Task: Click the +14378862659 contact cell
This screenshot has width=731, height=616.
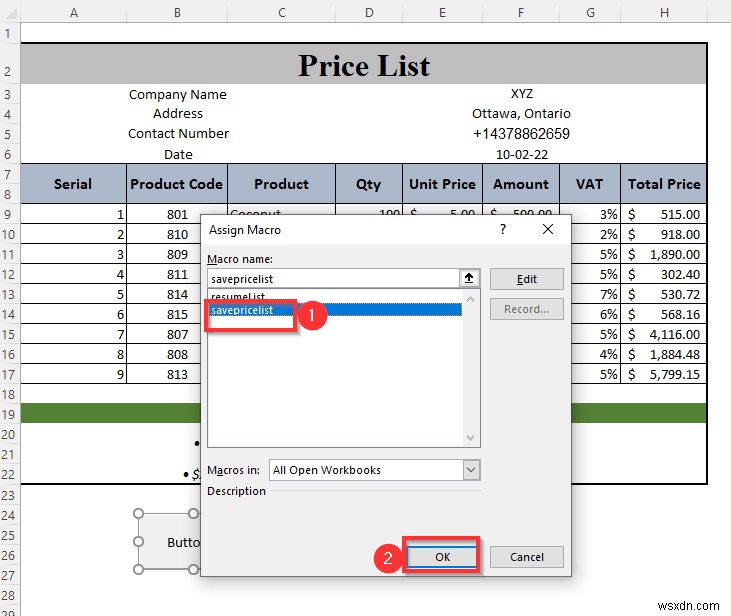Action: [x=521, y=134]
